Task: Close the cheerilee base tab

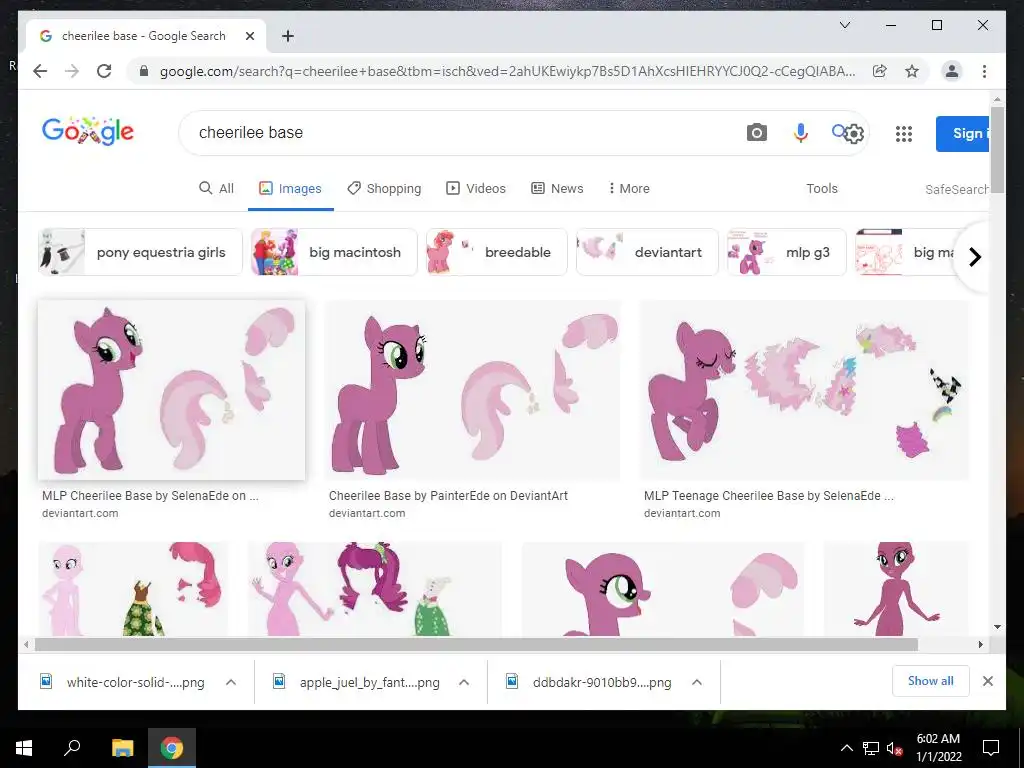Action: pyautogui.click(x=249, y=36)
